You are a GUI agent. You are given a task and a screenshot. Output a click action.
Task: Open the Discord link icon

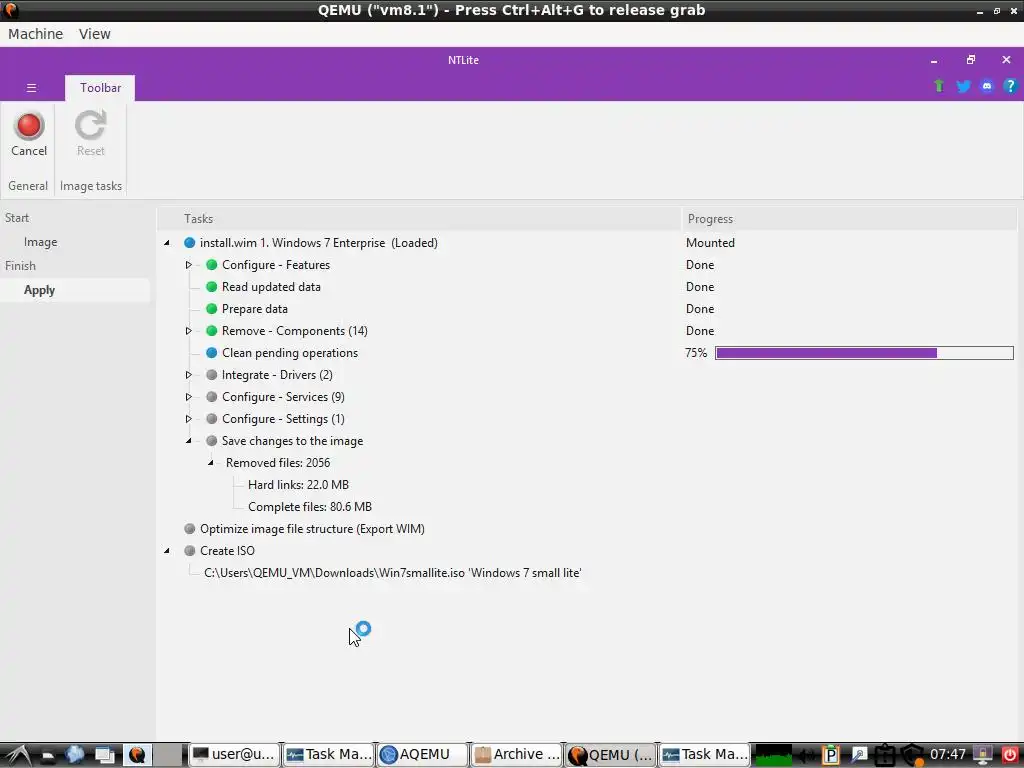987,86
